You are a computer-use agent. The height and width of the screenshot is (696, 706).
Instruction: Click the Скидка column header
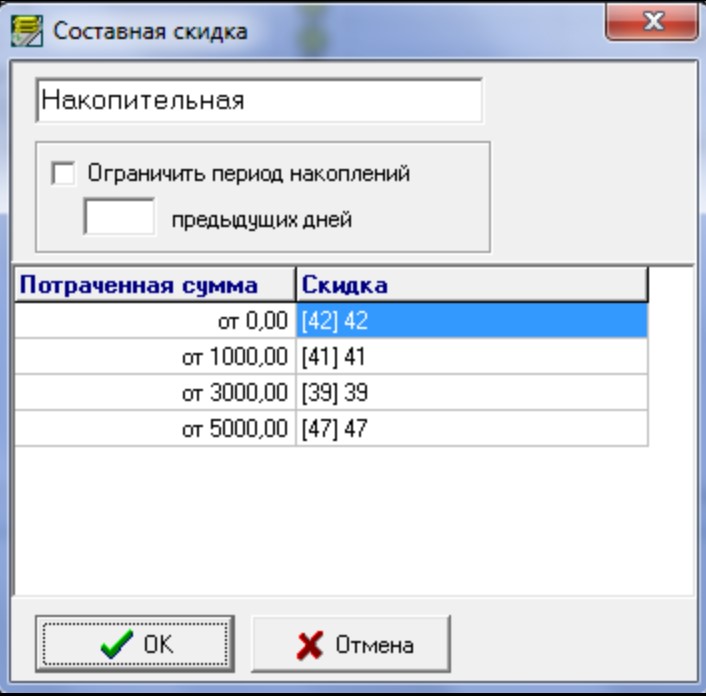pos(471,285)
